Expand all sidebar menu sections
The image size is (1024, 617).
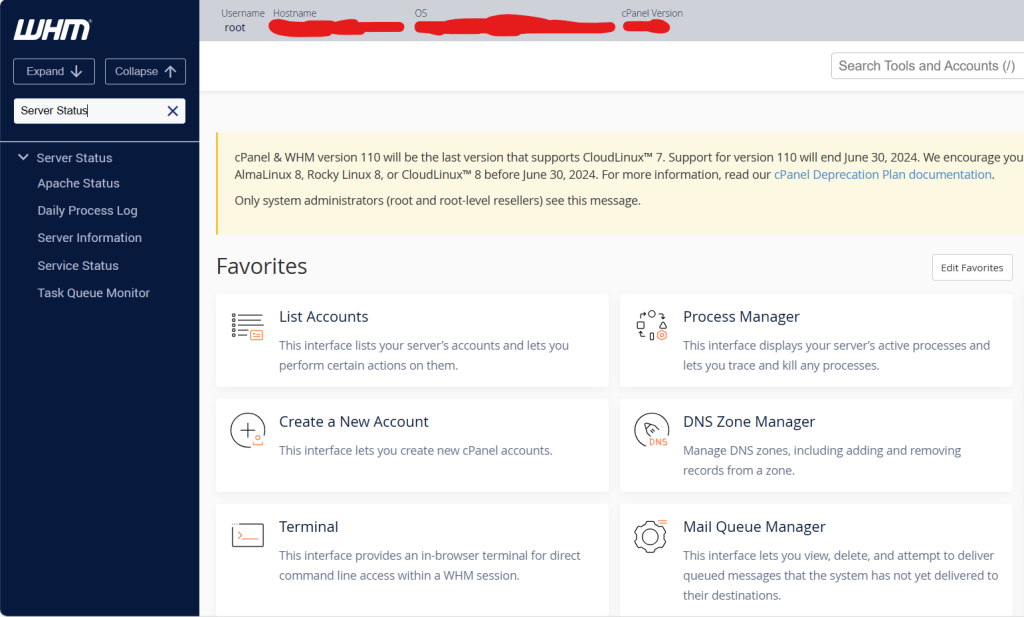(54, 71)
